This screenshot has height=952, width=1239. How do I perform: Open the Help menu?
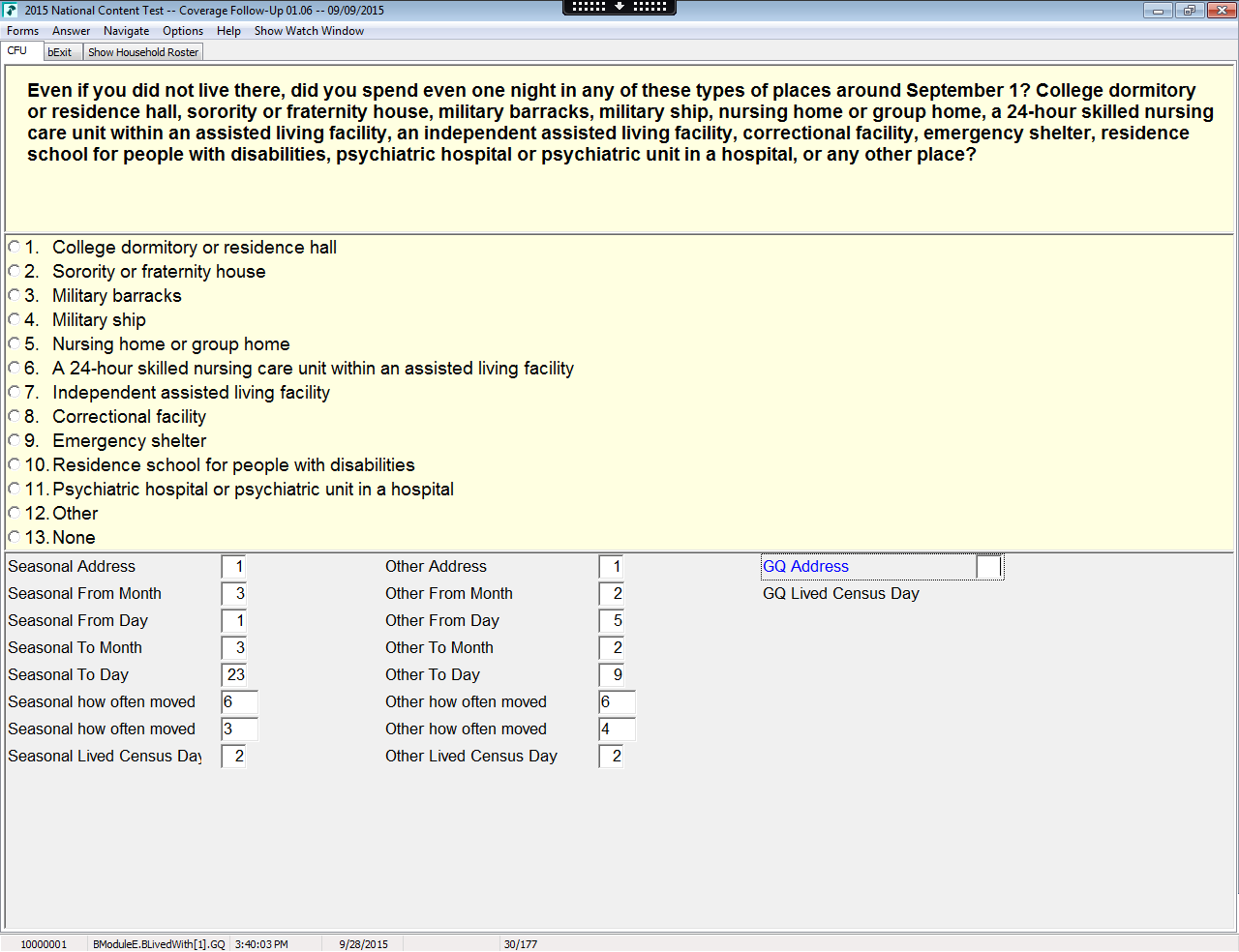click(229, 31)
